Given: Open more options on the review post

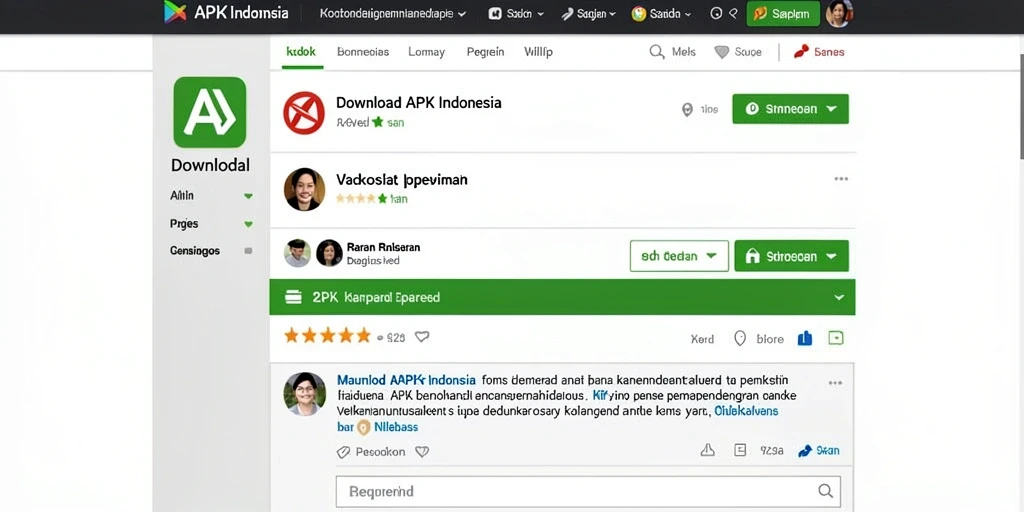Looking at the screenshot, I should 835,383.
